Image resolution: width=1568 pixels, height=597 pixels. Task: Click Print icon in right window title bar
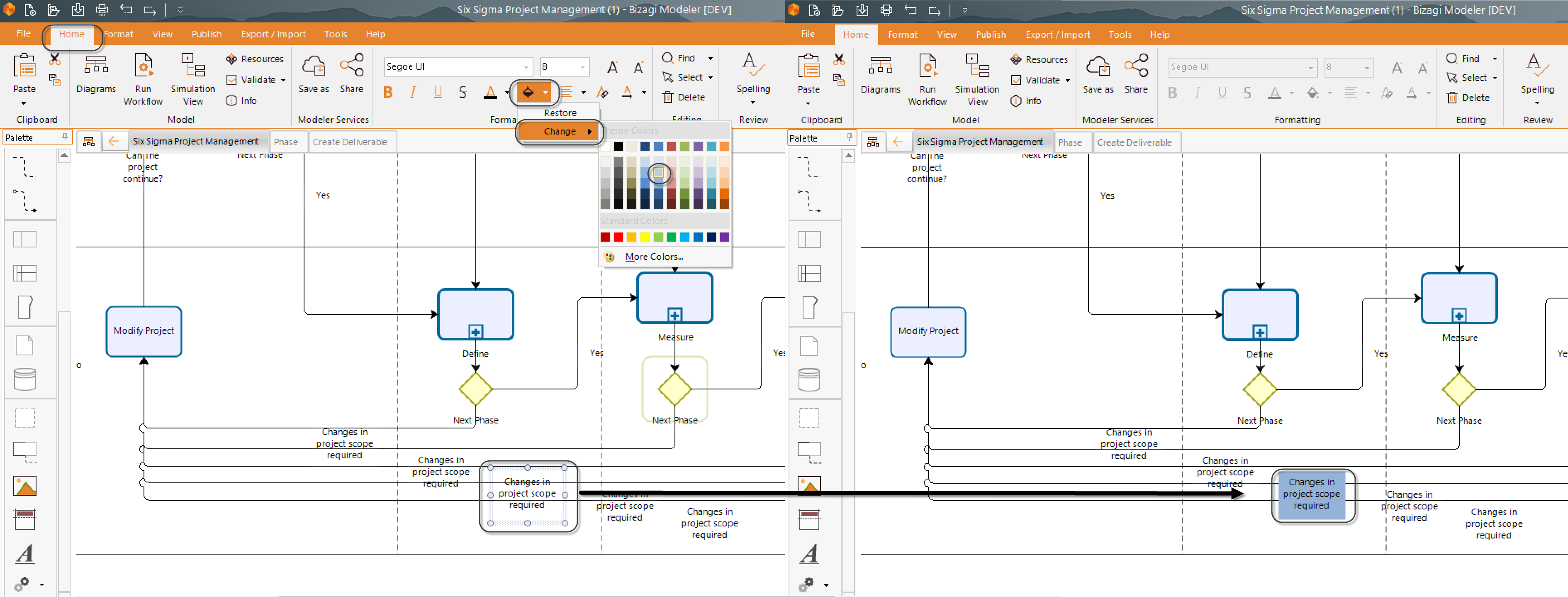coord(886,10)
